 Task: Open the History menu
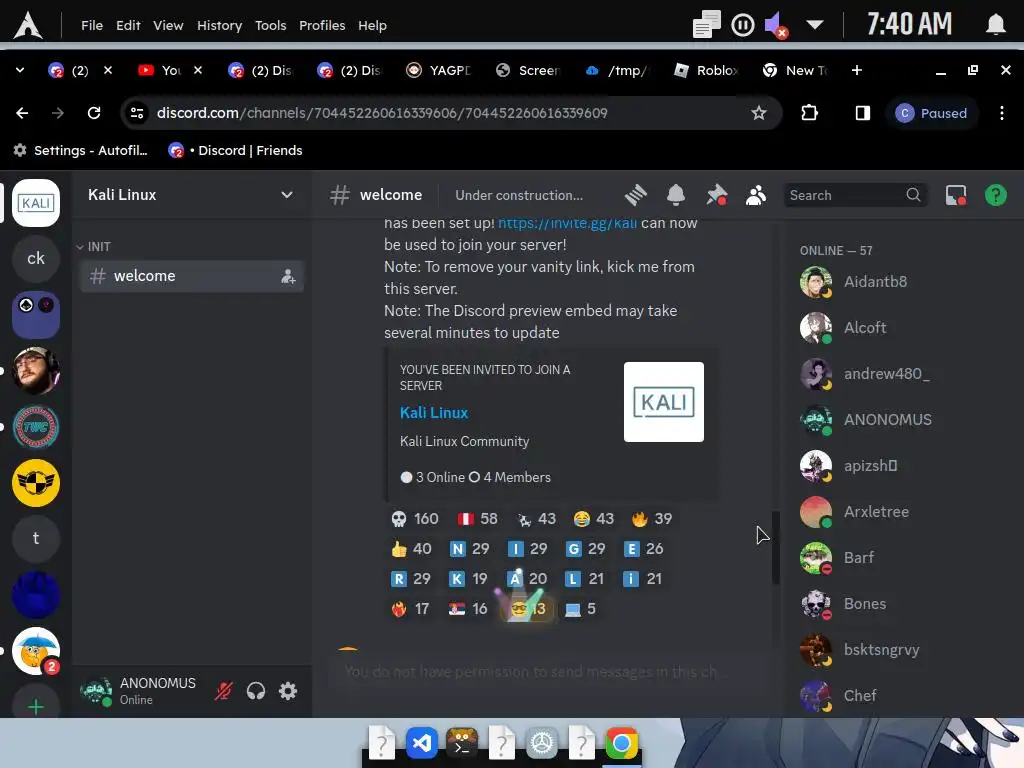coord(219,25)
